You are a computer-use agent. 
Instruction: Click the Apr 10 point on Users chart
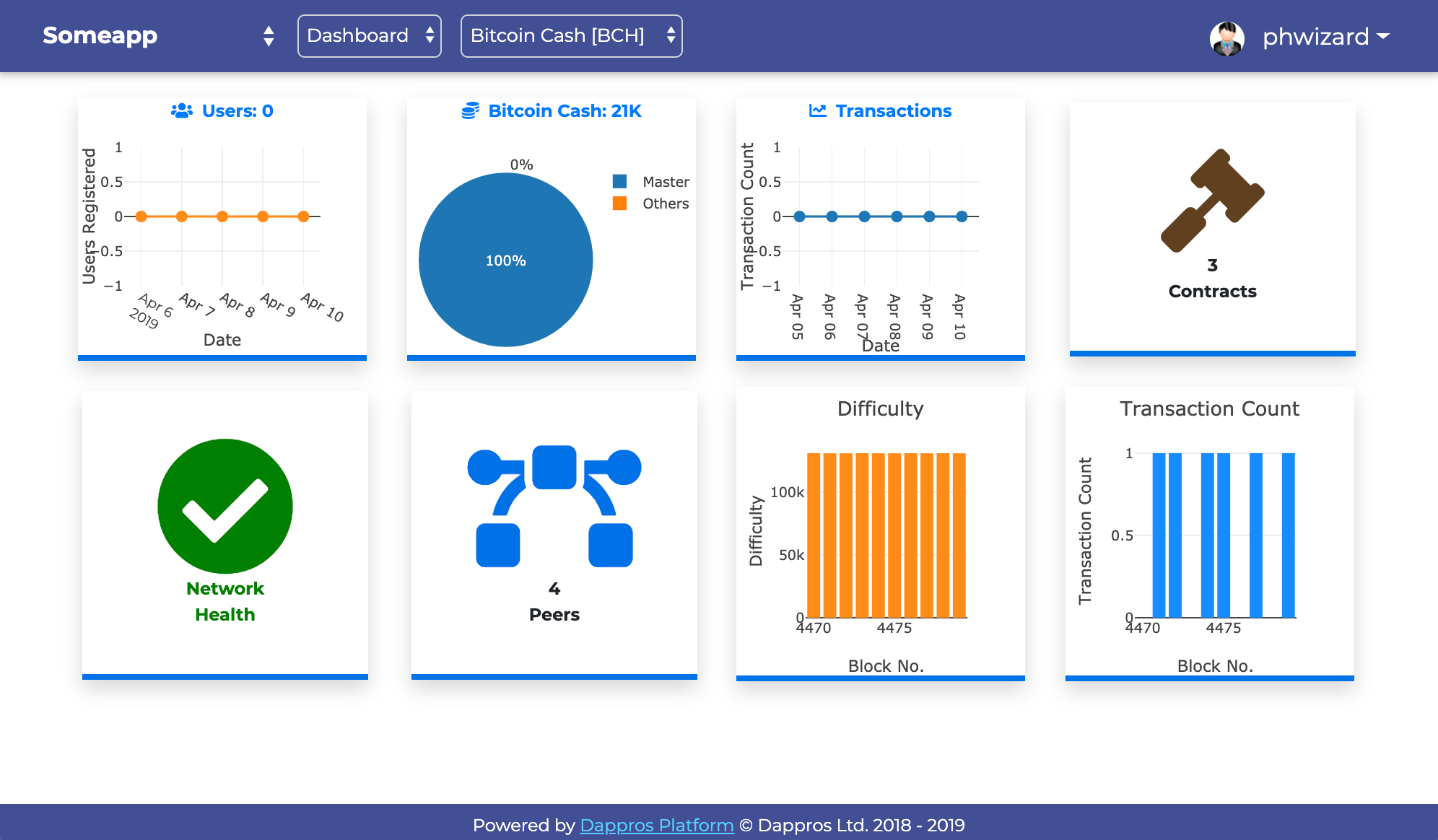[x=303, y=216]
